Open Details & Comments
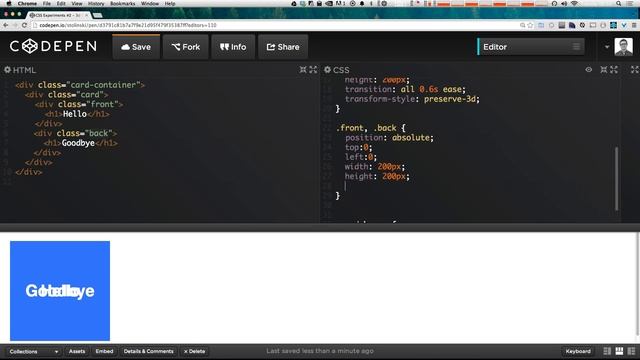 point(149,351)
